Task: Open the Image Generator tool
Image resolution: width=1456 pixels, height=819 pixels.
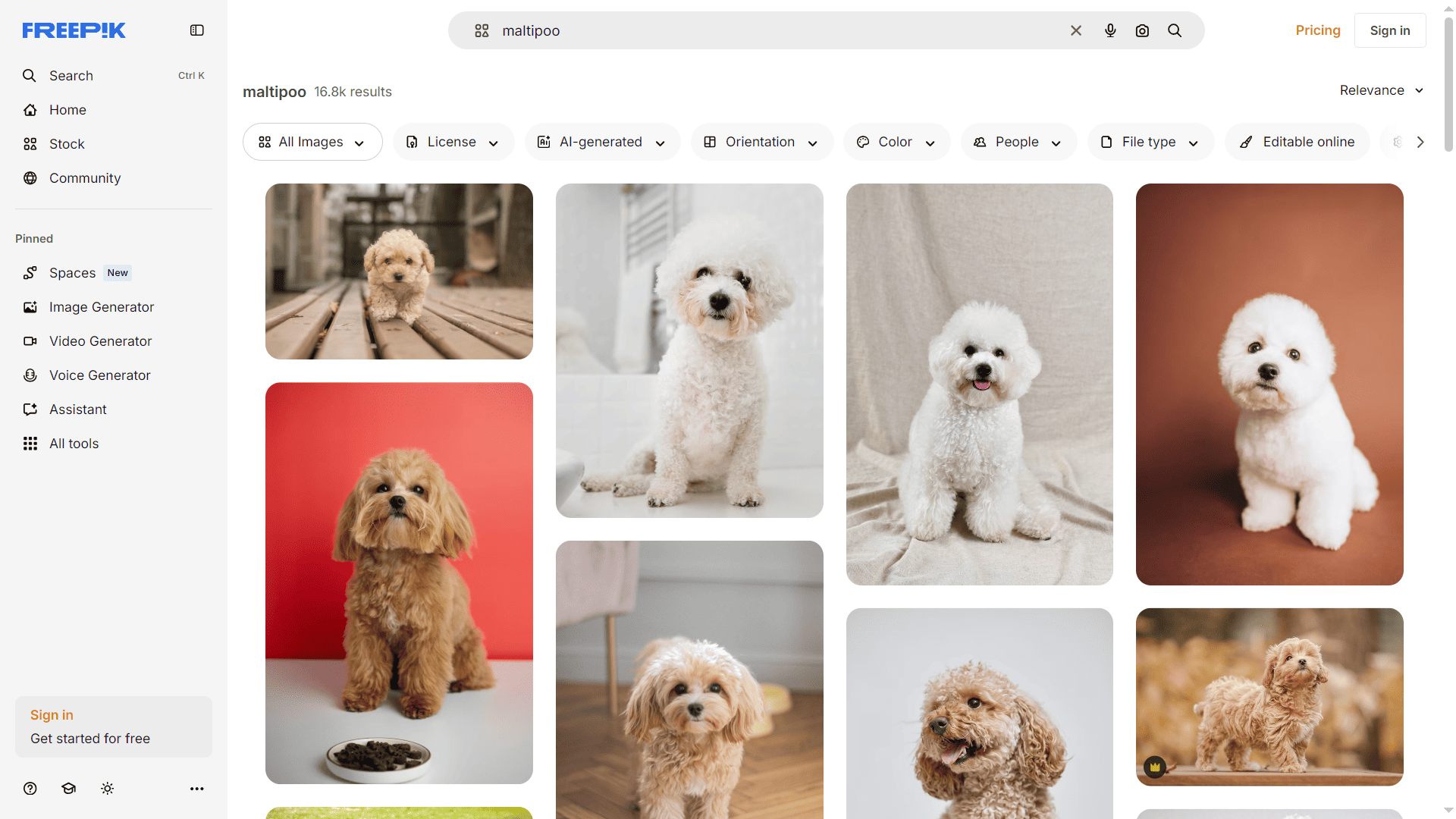Action: coord(101,306)
